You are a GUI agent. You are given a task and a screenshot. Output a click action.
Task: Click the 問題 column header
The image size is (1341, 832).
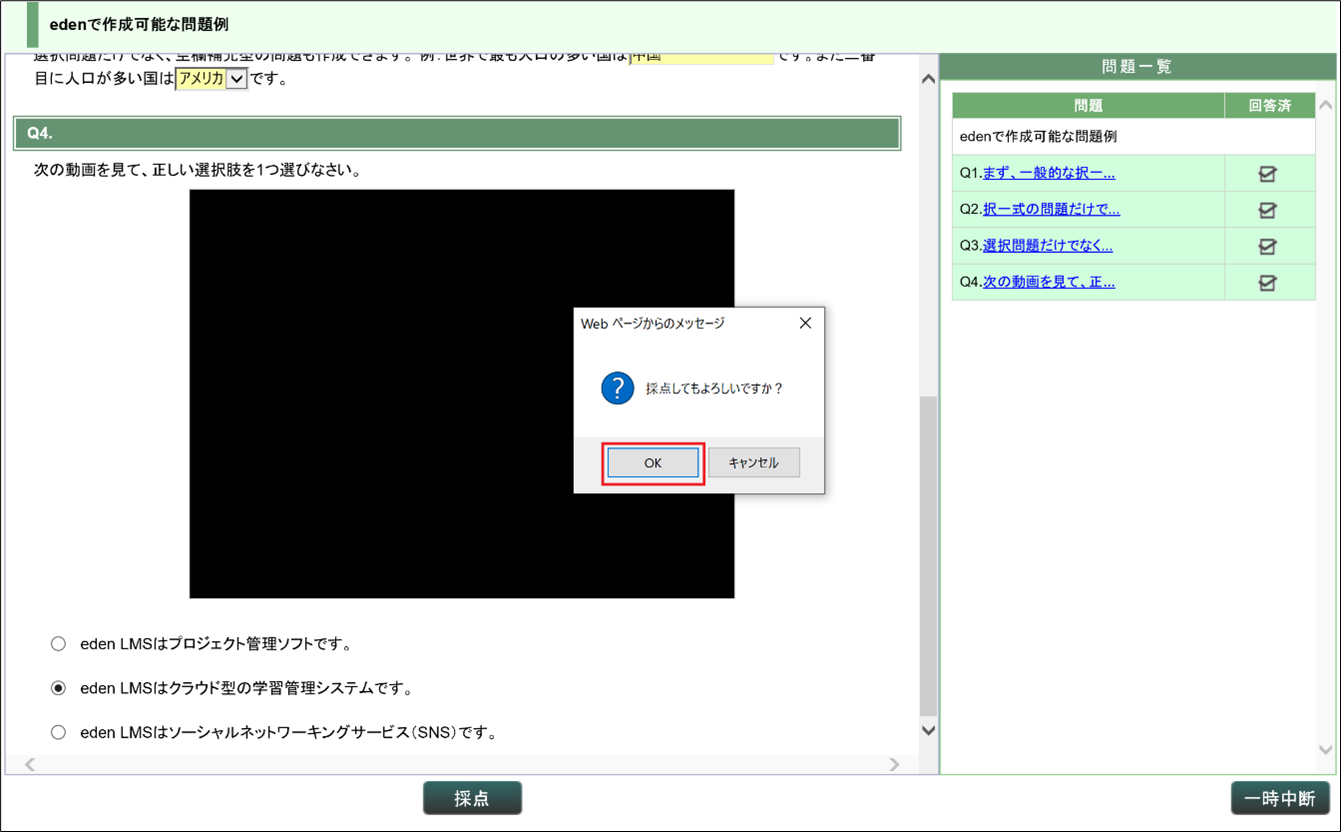coord(1088,106)
